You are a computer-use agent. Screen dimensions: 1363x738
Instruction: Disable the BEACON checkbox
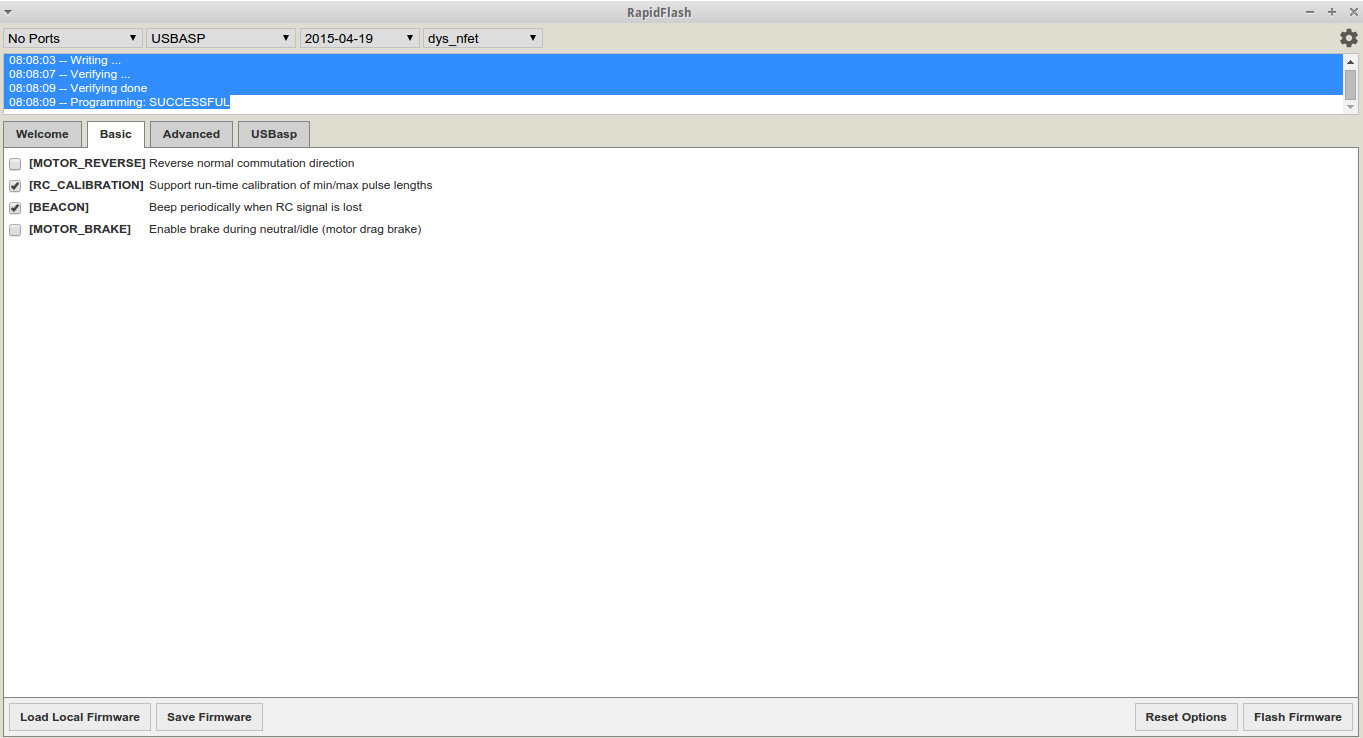[15, 207]
